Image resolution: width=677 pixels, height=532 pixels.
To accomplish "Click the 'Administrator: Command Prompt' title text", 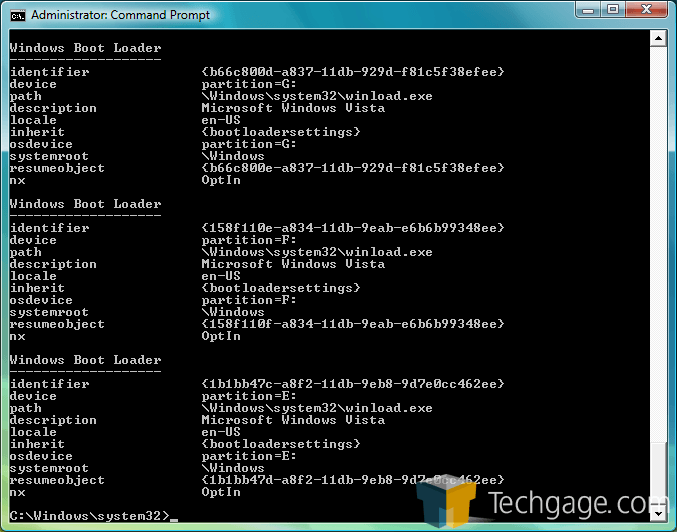I will click(x=120, y=15).
